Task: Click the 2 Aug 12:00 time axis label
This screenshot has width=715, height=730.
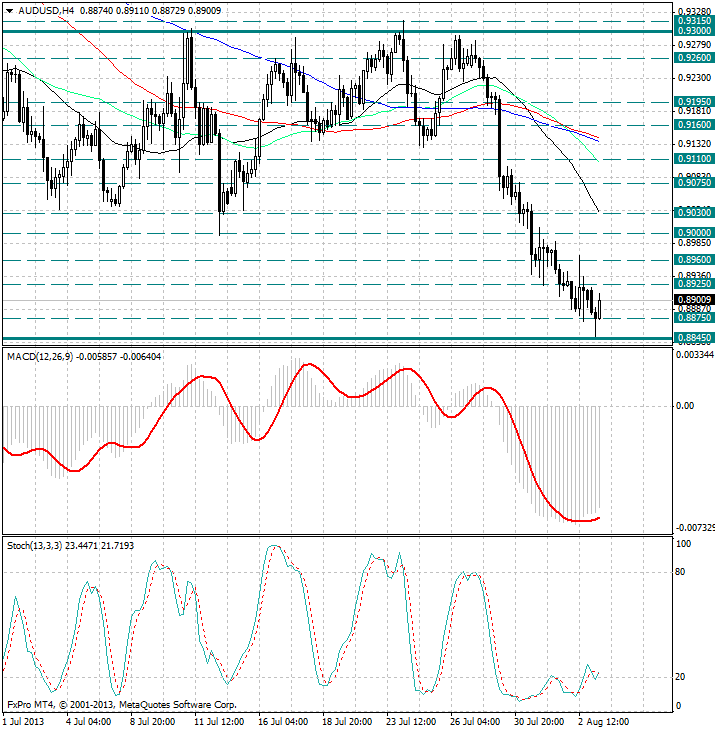Action: [604, 720]
